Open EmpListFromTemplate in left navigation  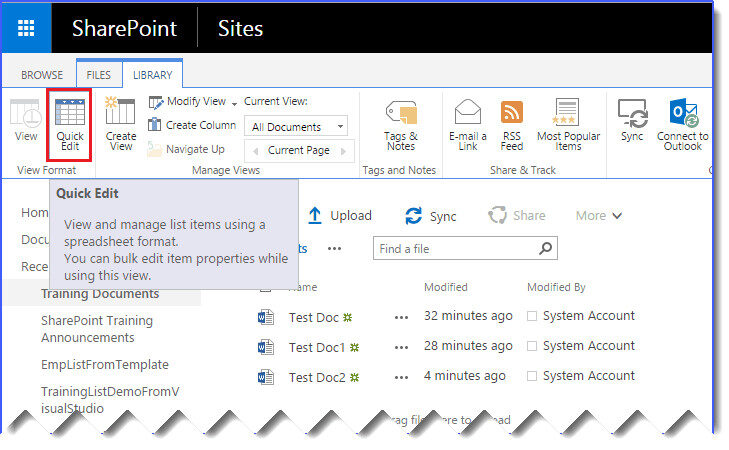click(x=105, y=364)
